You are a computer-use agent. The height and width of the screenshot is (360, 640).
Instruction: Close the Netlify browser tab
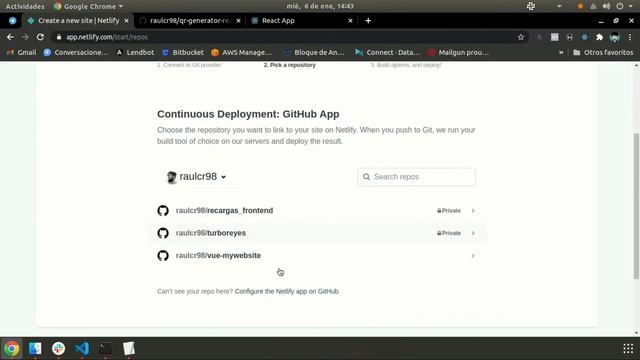pyautogui.click(x=127, y=20)
